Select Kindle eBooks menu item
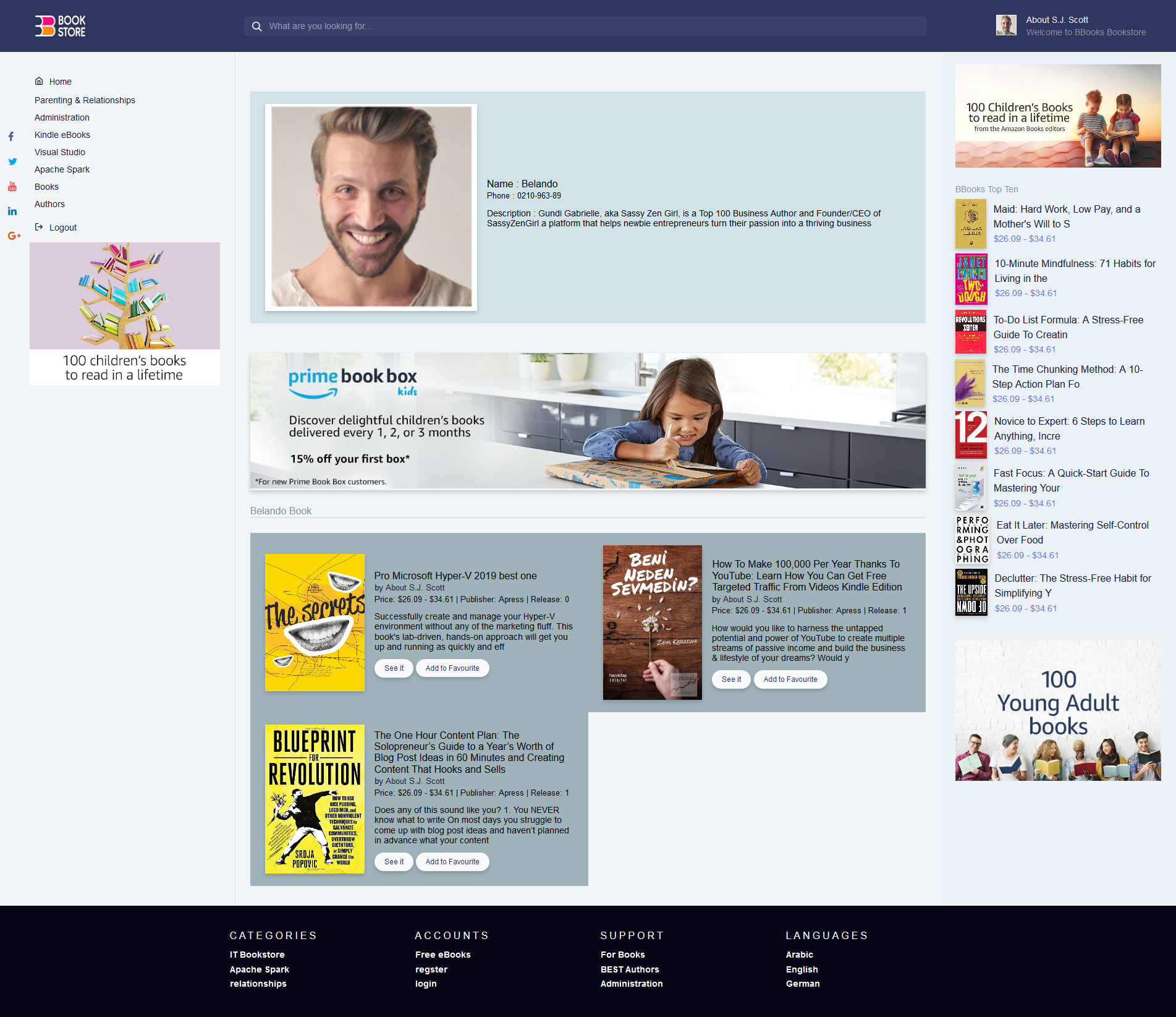This screenshot has width=1176, height=1017. point(62,135)
